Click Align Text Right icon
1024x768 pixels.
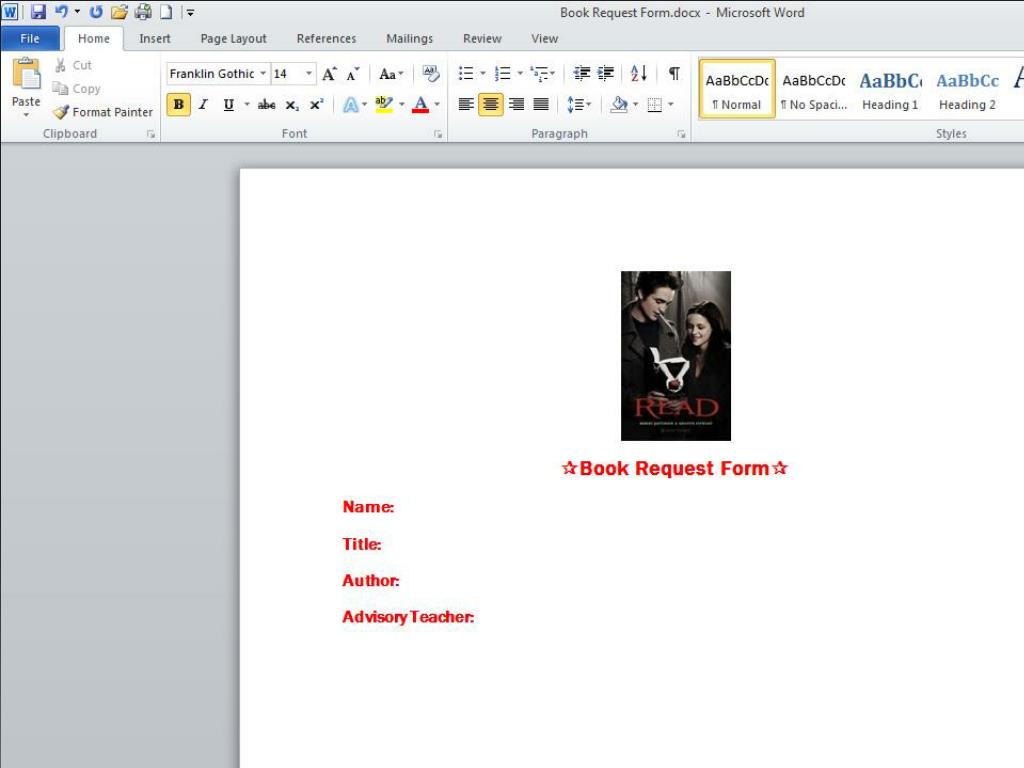[x=516, y=104]
